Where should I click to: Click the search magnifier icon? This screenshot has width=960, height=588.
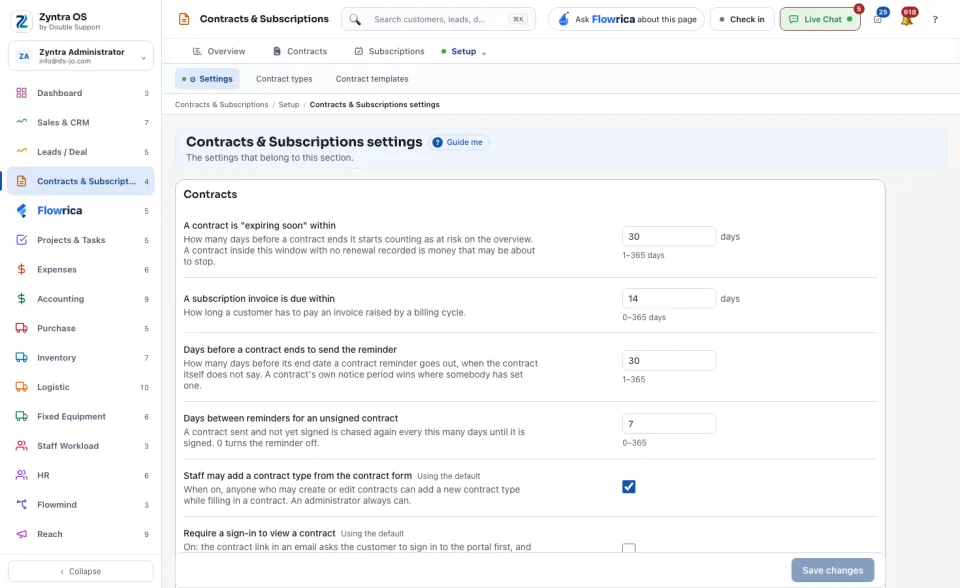click(x=355, y=20)
